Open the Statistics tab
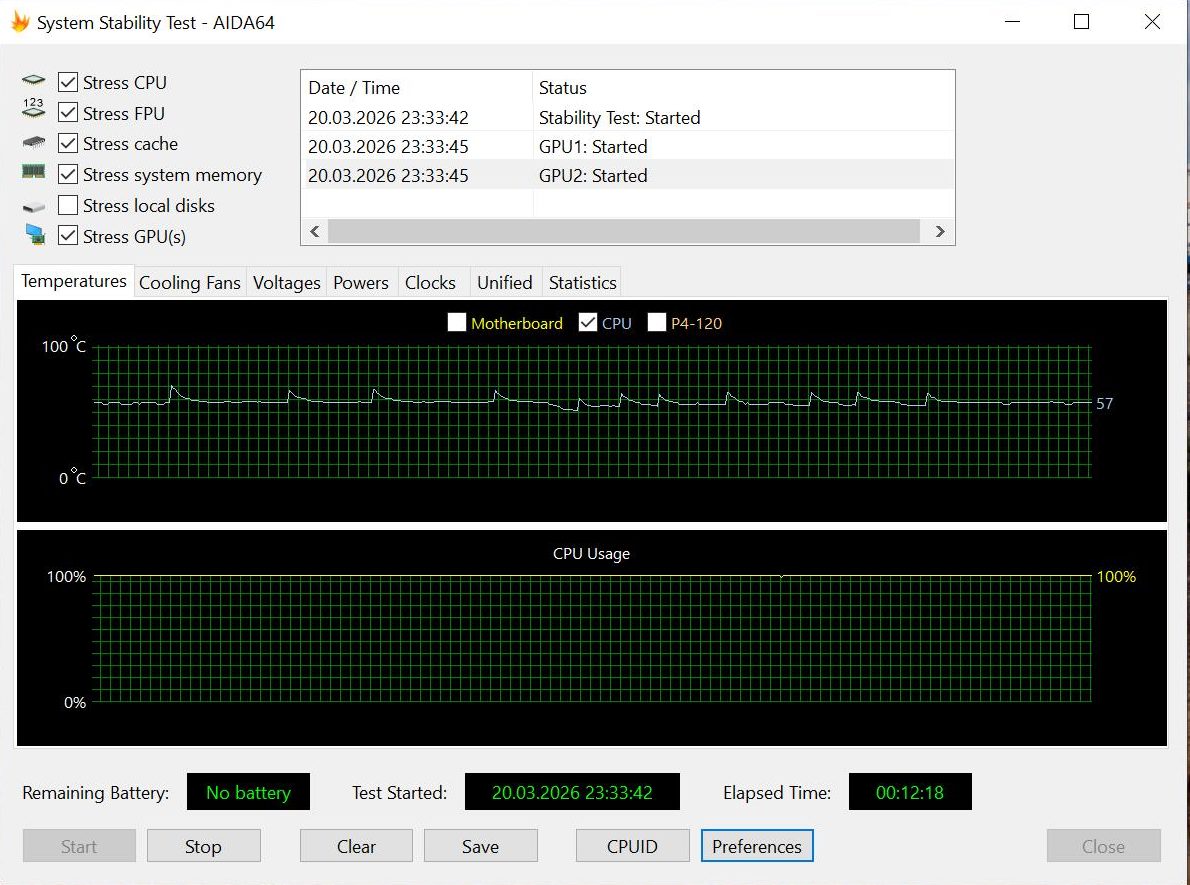This screenshot has height=885, width=1190. 582,282
